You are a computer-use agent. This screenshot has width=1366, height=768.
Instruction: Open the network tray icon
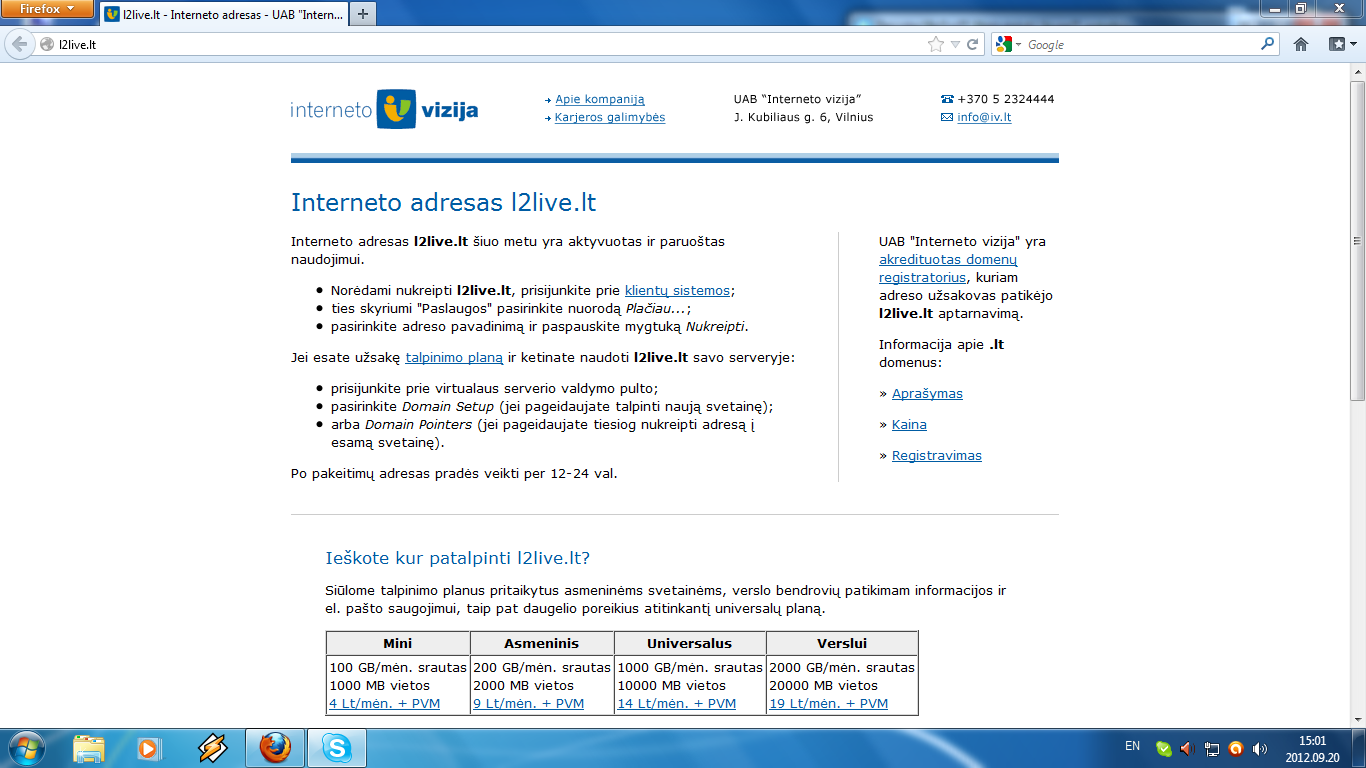[x=1211, y=748]
